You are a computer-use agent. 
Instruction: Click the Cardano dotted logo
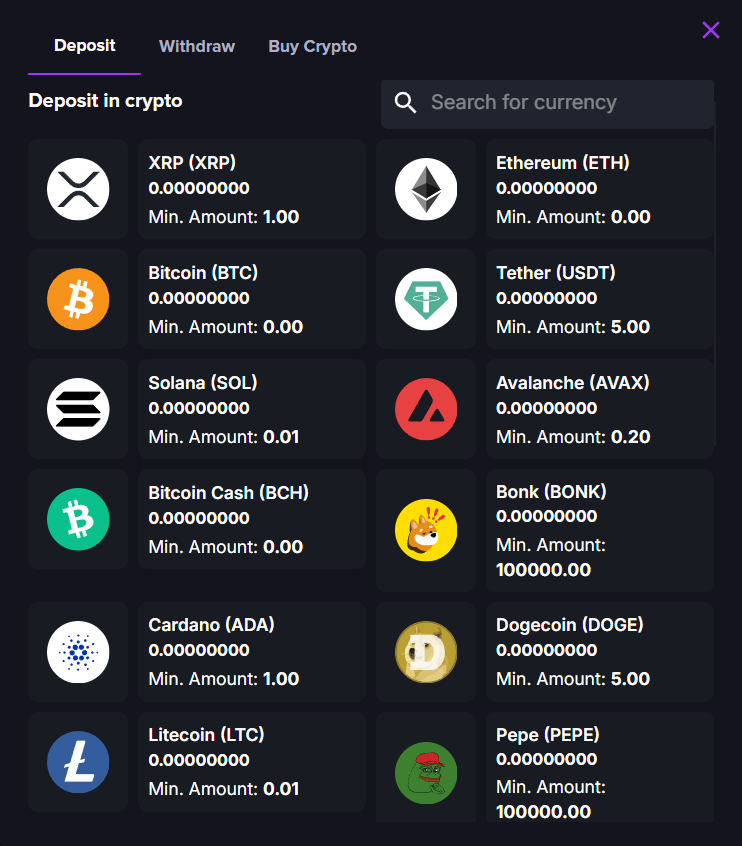pyautogui.click(x=78, y=652)
